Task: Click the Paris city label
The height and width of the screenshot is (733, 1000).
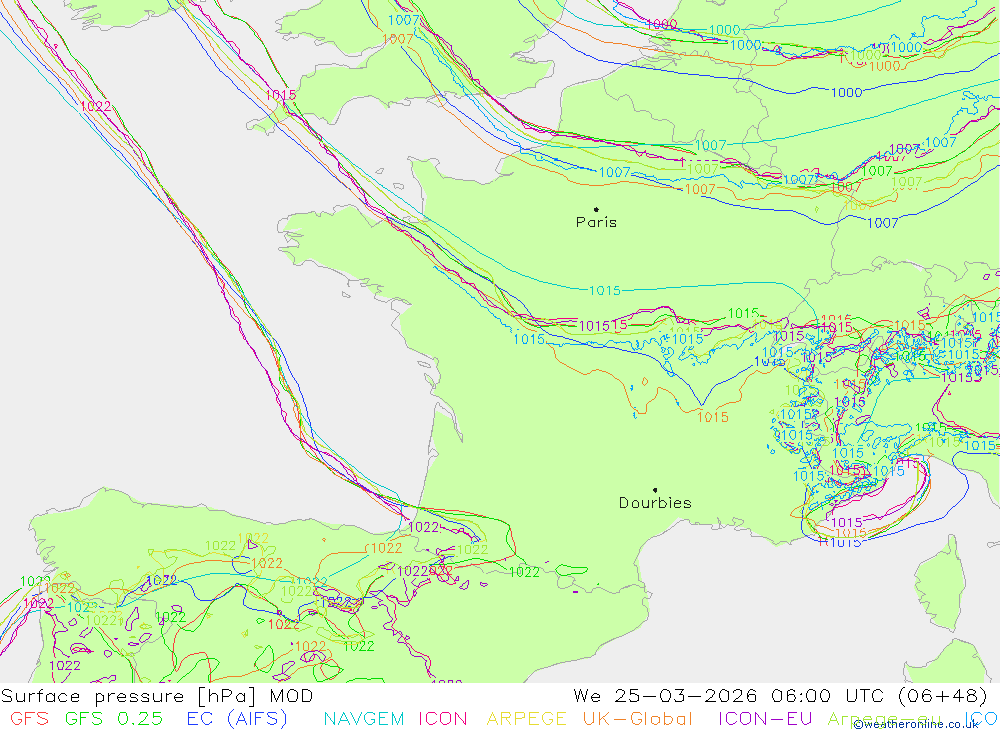Action: pyautogui.click(x=596, y=222)
